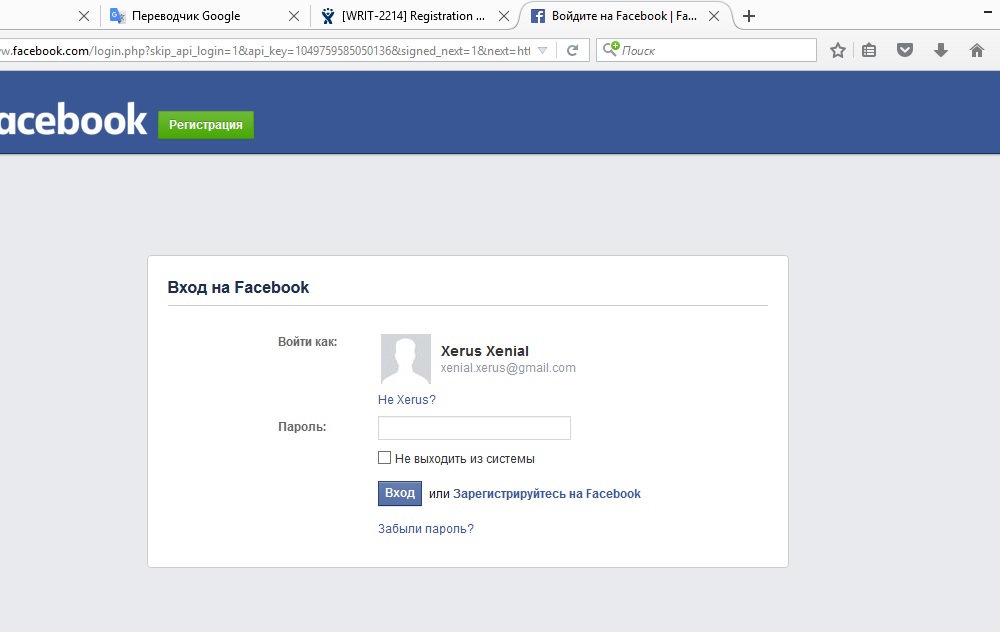This screenshot has width=1000, height=632.
Task: Click the facebook.com address bar URL
Action: click(x=265, y=50)
